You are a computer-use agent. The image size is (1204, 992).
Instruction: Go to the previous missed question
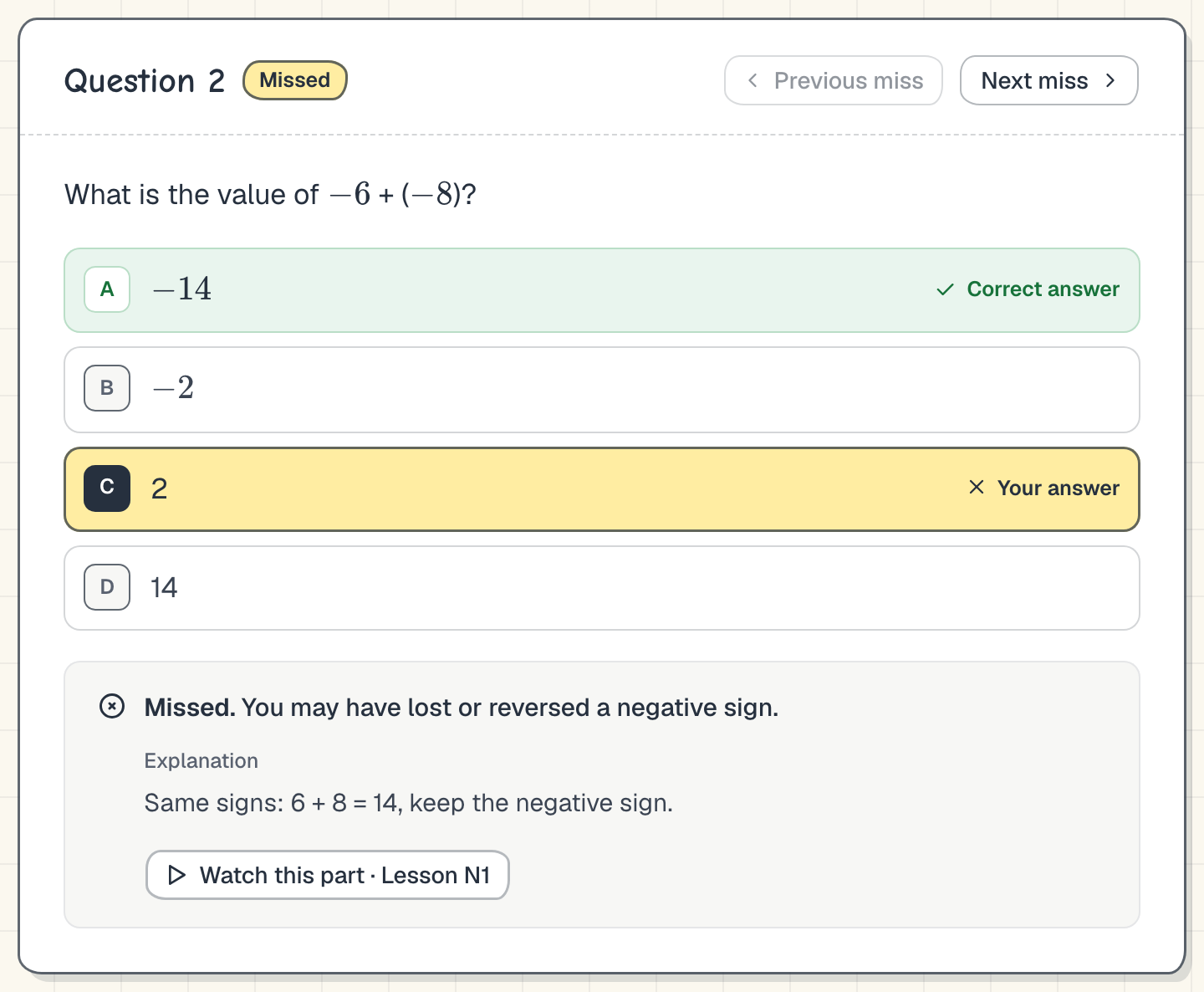point(833,80)
